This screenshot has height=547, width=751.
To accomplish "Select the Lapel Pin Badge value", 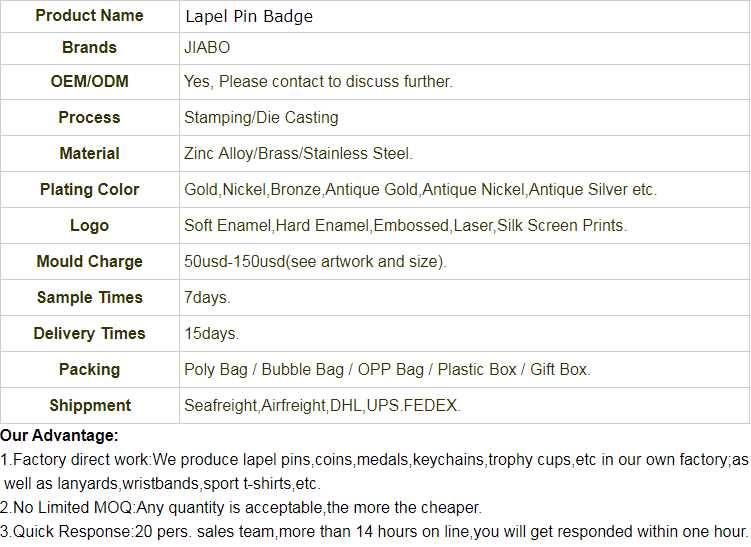I will [248, 17].
